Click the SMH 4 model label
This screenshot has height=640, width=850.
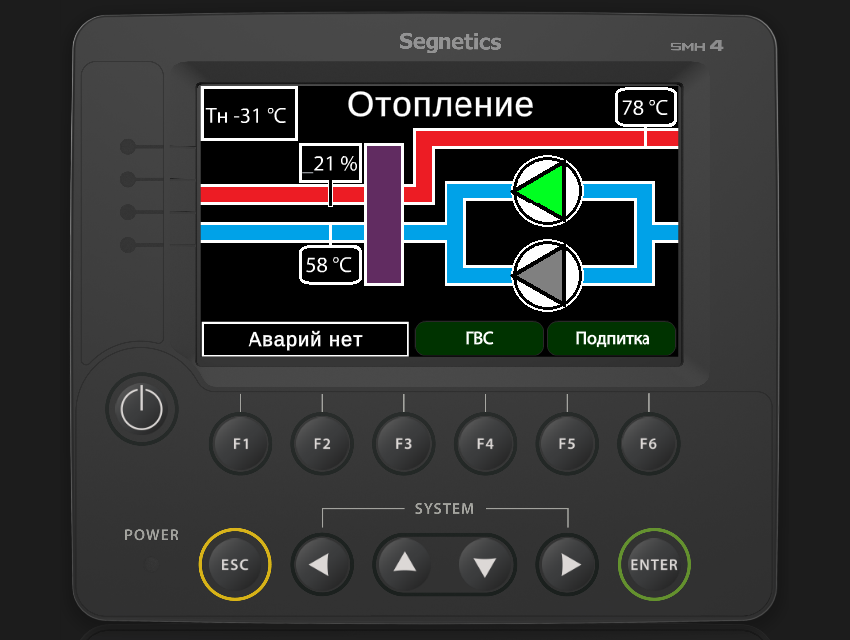click(697, 46)
